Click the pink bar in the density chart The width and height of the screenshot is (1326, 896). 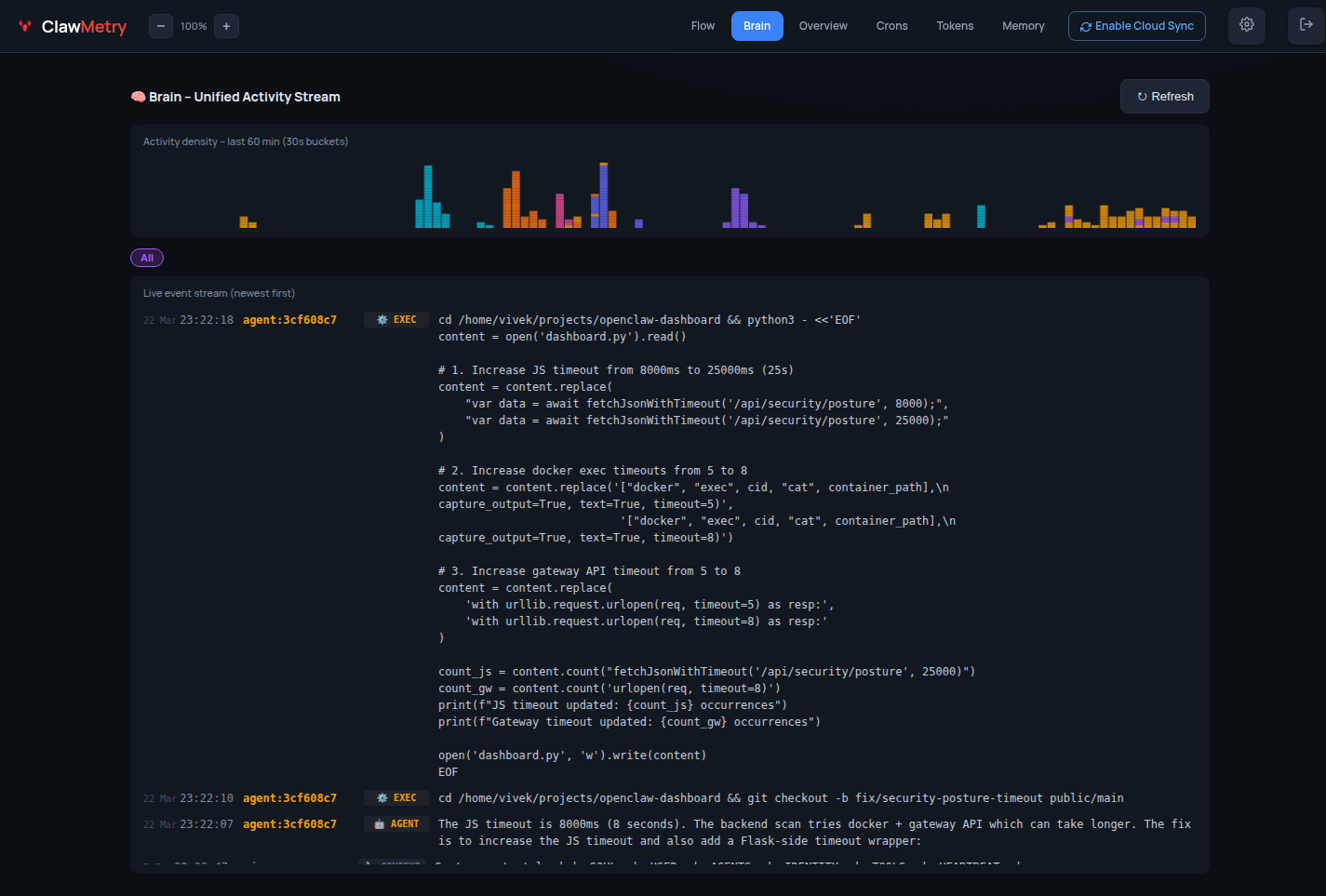(560, 210)
